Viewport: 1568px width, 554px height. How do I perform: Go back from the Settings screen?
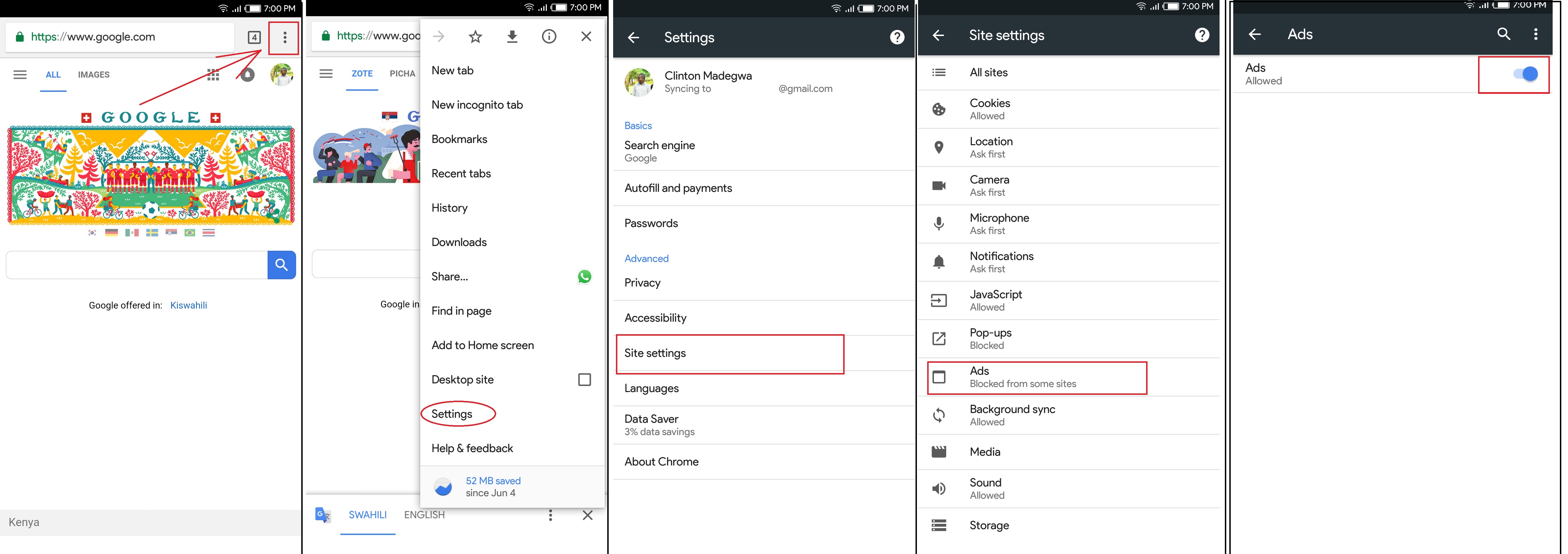pyautogui.click(x=634, y=38)
